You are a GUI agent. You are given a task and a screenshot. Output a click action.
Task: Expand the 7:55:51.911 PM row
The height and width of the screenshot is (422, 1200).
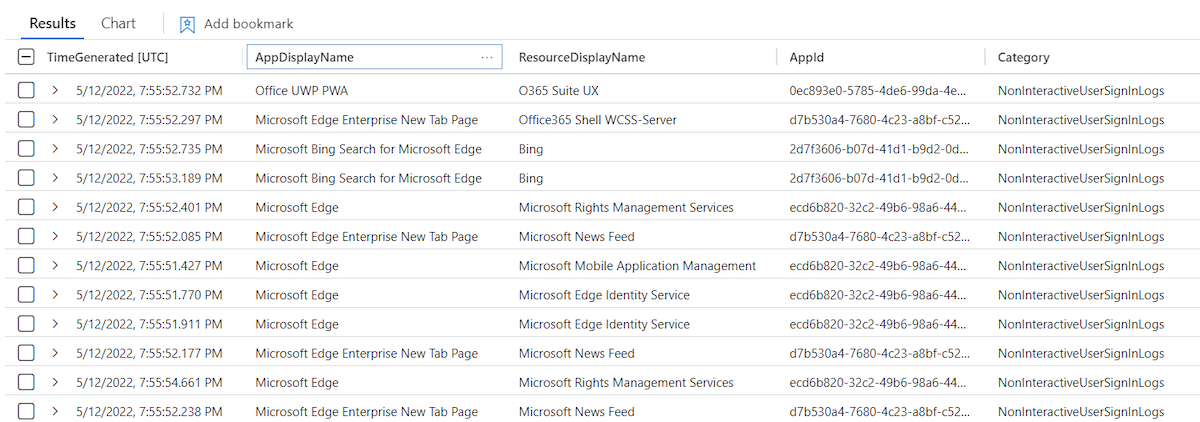click(56, 324)
